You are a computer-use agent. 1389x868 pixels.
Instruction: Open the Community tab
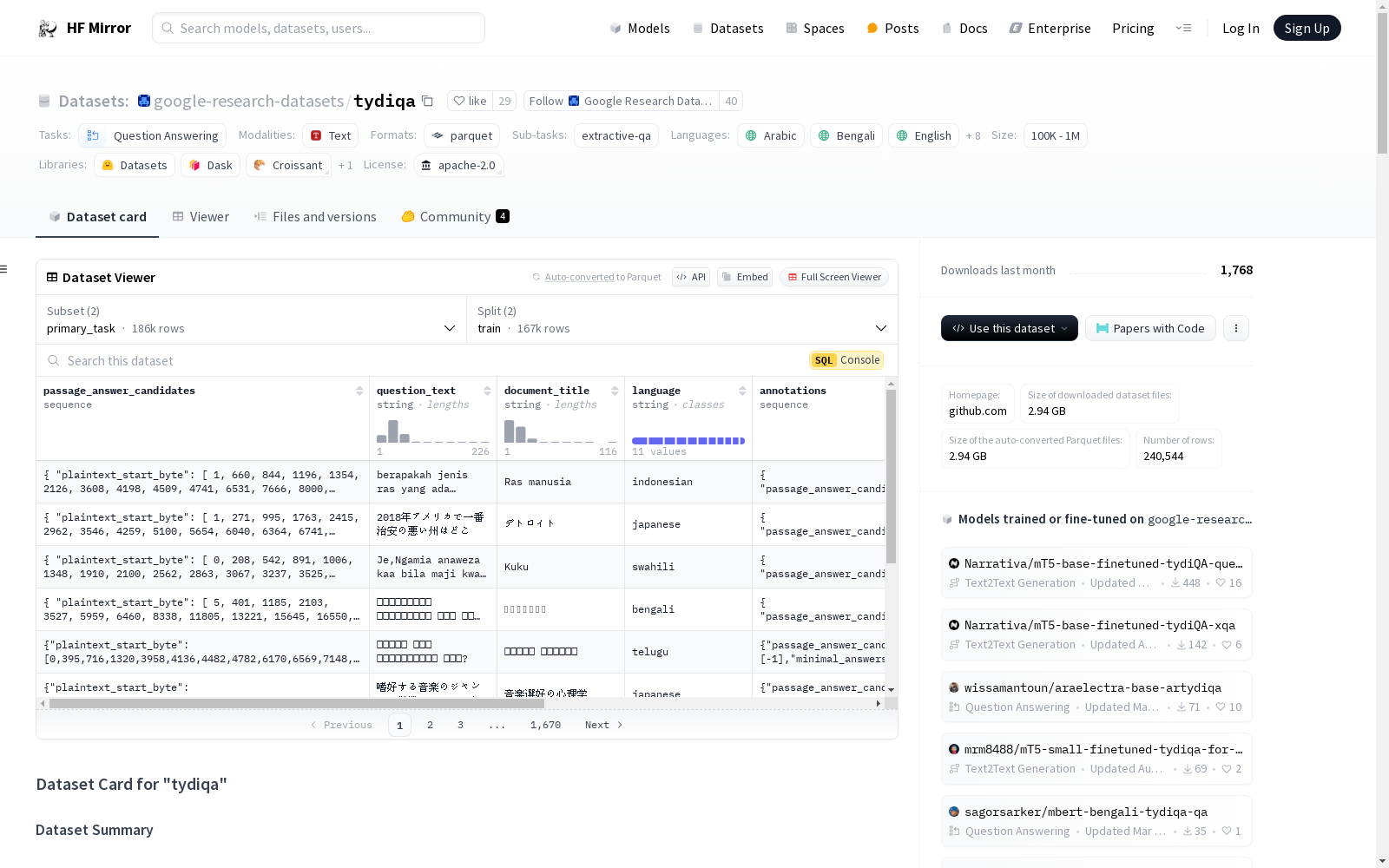coord(455,217)
